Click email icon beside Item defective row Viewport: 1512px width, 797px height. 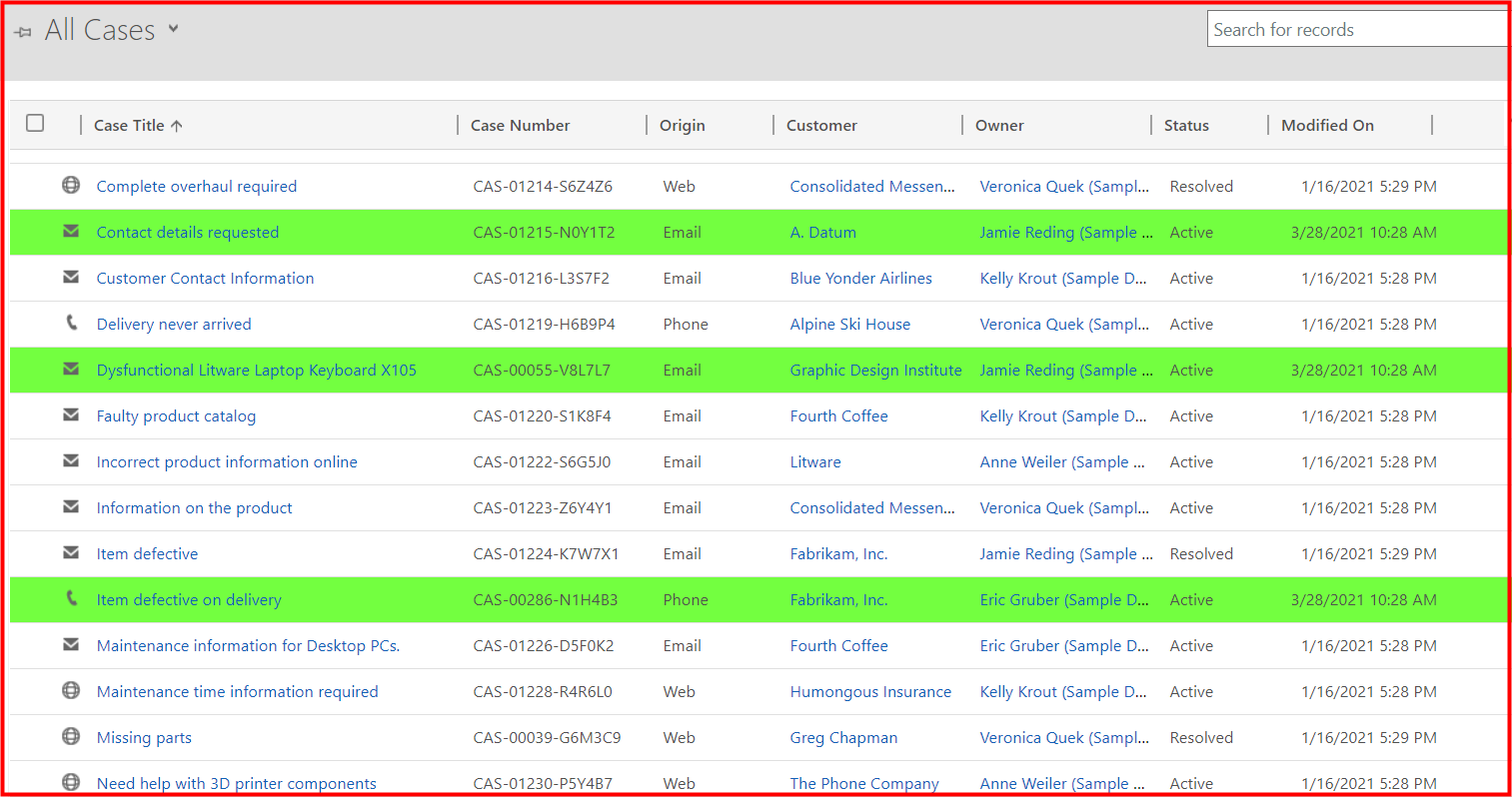[71, 552]
